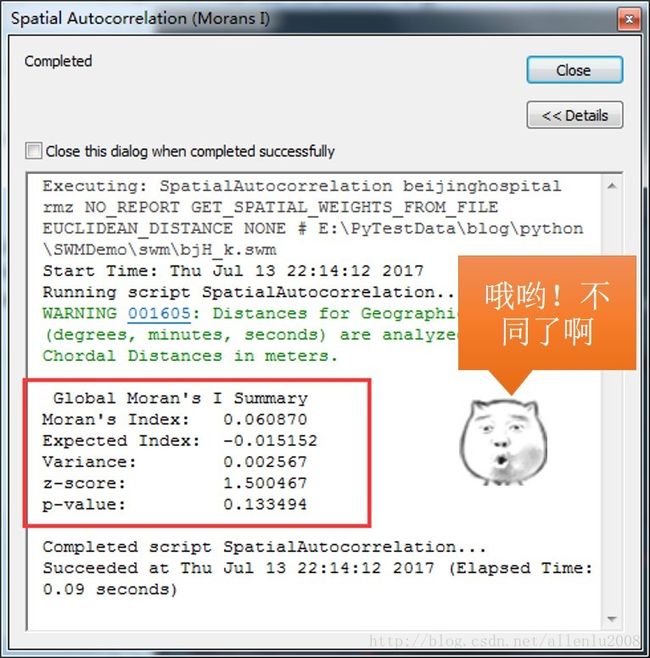Click the vertical scrollbar track in output
The image size is (650, 658).
pyautogui.click(x=611, y=402)
